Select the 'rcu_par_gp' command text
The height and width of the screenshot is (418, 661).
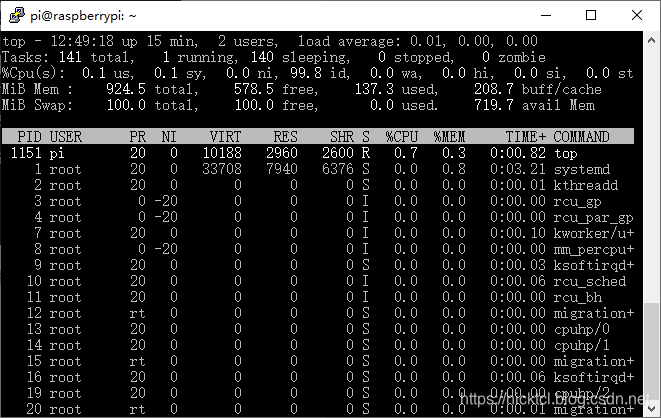tap(594, 217)
